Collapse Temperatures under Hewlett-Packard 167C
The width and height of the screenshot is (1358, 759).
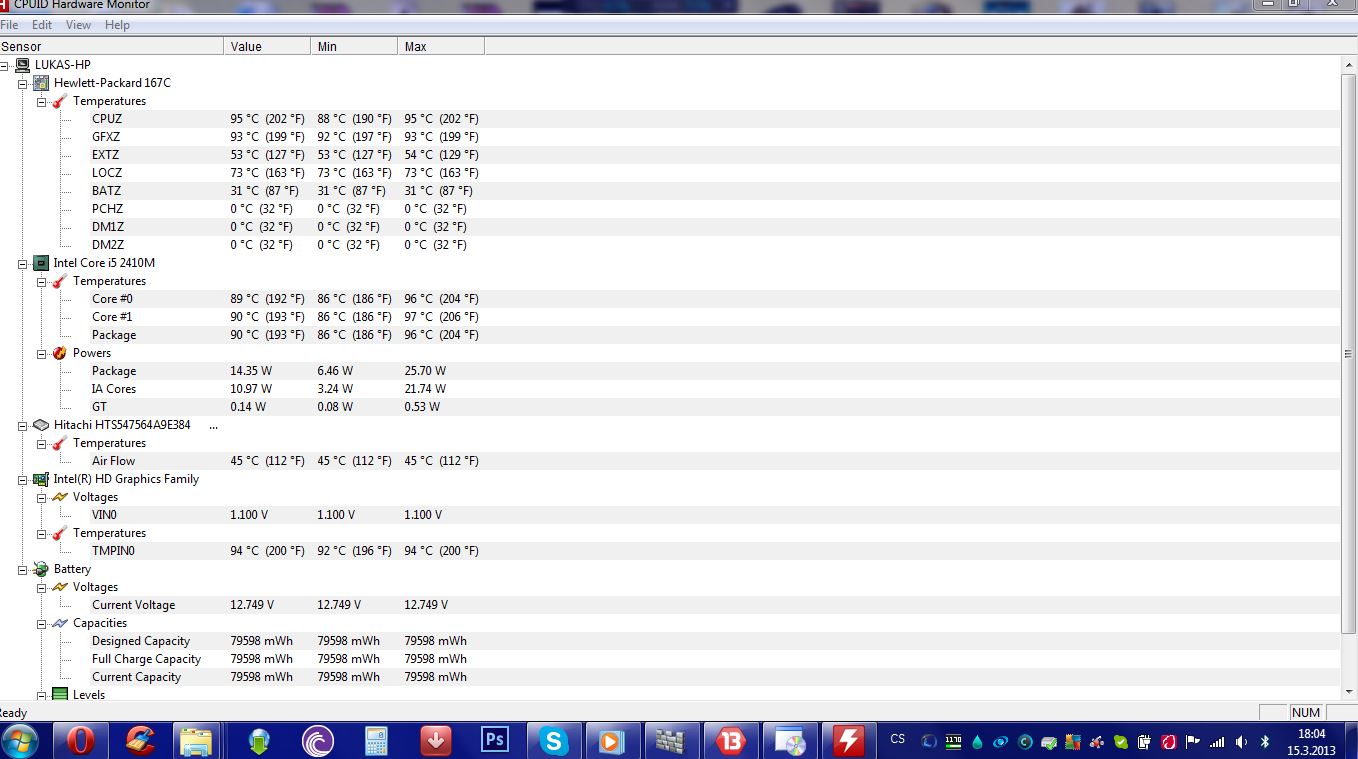pyautogui.click(x=42, y=101)
